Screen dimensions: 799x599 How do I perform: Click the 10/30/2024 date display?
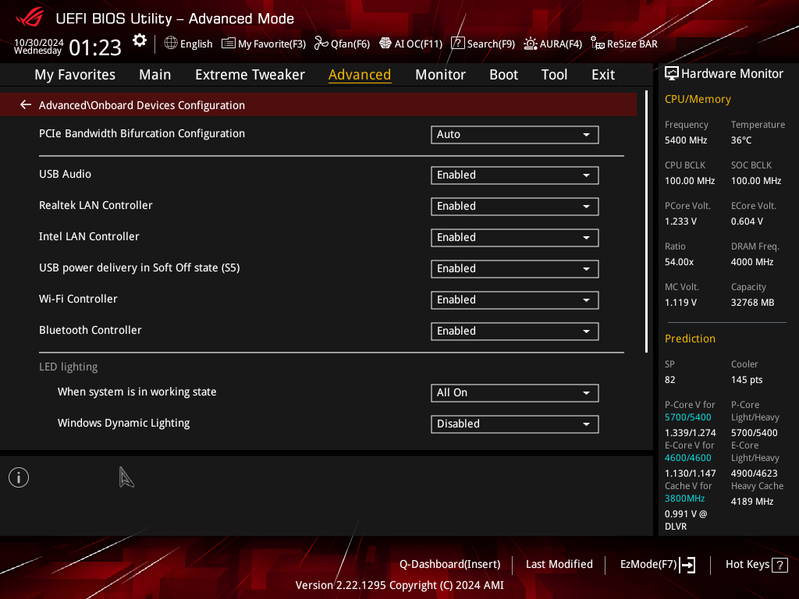point(39,42)
